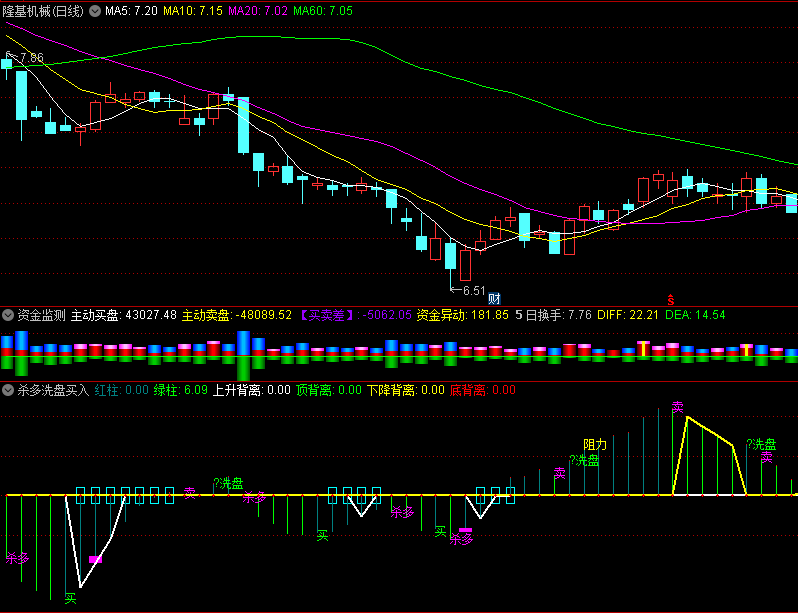Image resolution: width=798 pixels, height=613 pixels.
Task: Click 主动买盘: 43027.48 value
Action: (124, 315)
